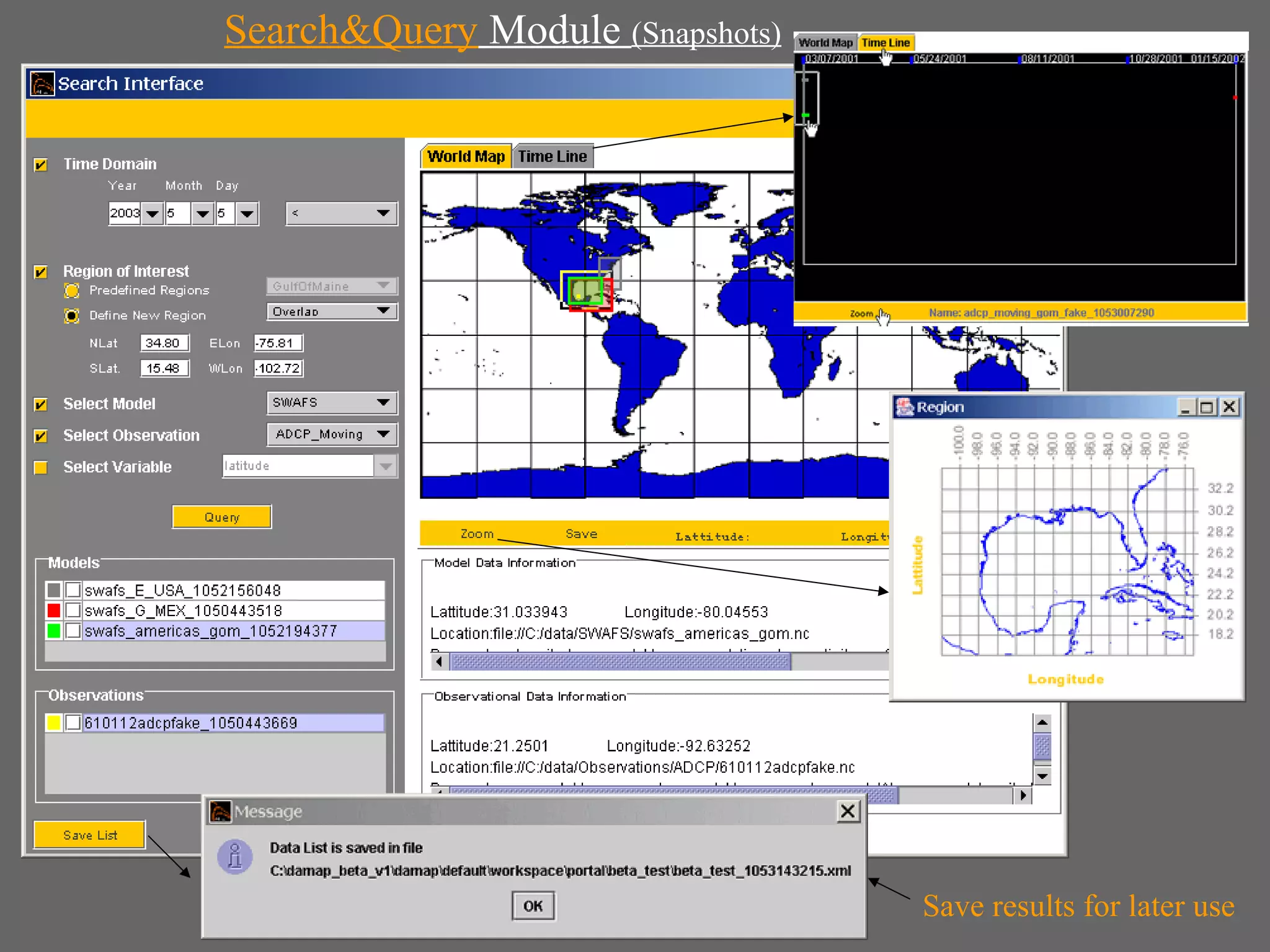Click the SLat input field
The height and width of the screenshot is (952, 1270).
164,368
